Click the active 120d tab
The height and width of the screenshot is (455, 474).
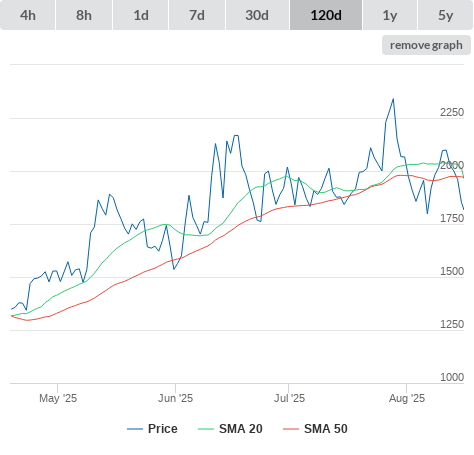click(x=326, y=15)
